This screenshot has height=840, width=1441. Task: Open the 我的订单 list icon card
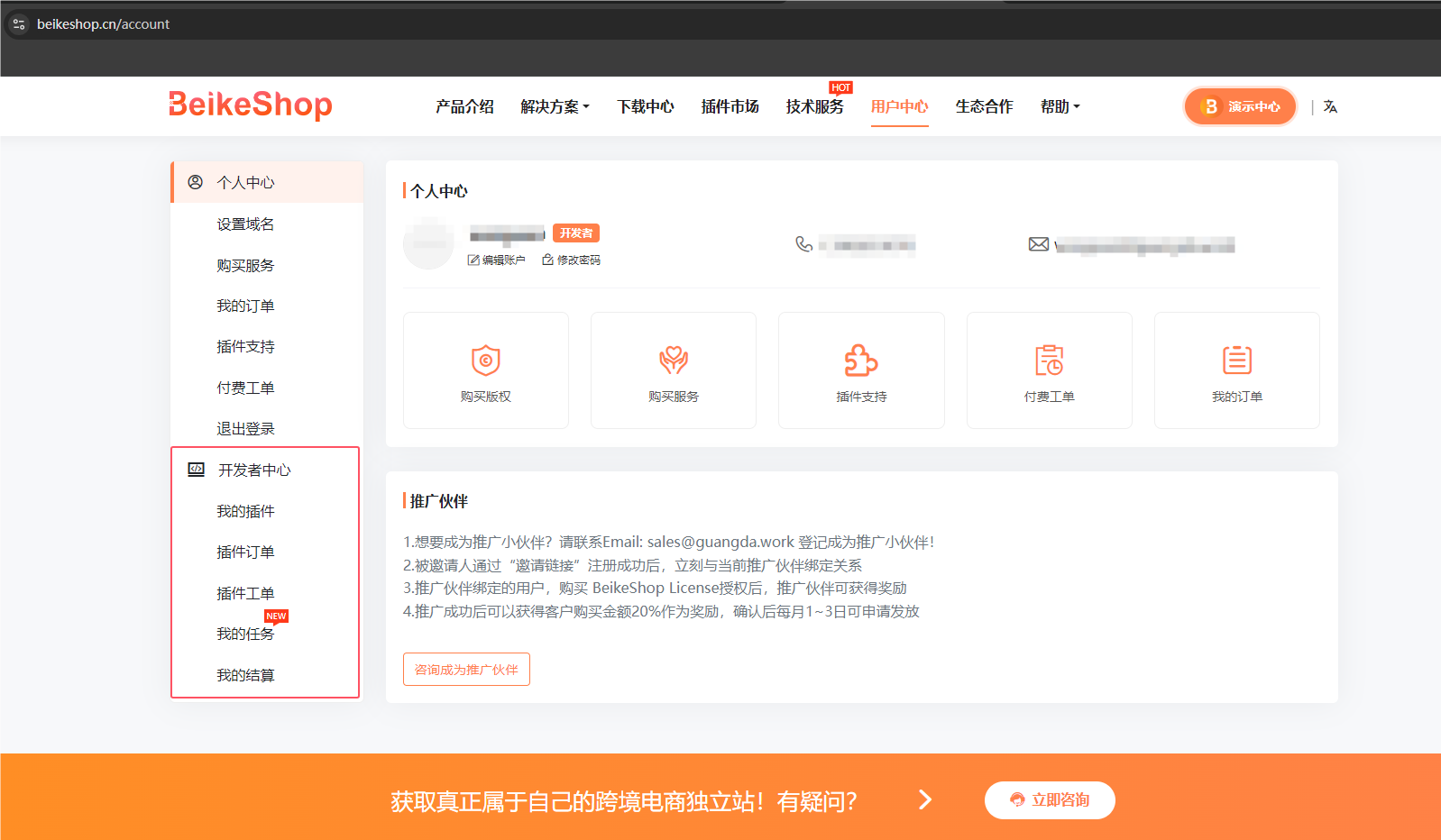click(x=1237, y=370)
